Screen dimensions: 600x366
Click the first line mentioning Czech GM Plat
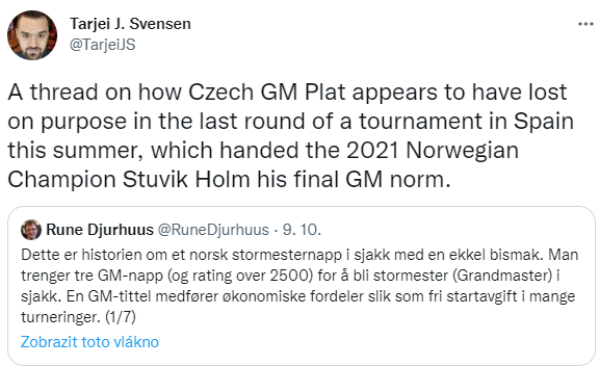(x=287, y=93)
